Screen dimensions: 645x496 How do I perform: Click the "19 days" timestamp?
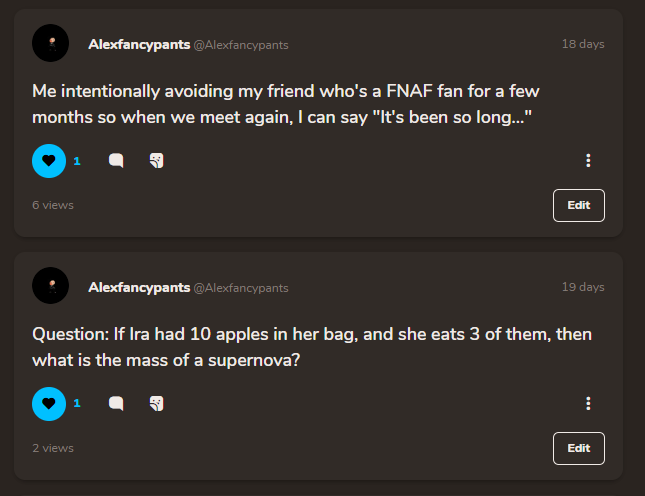pos(583,287)
